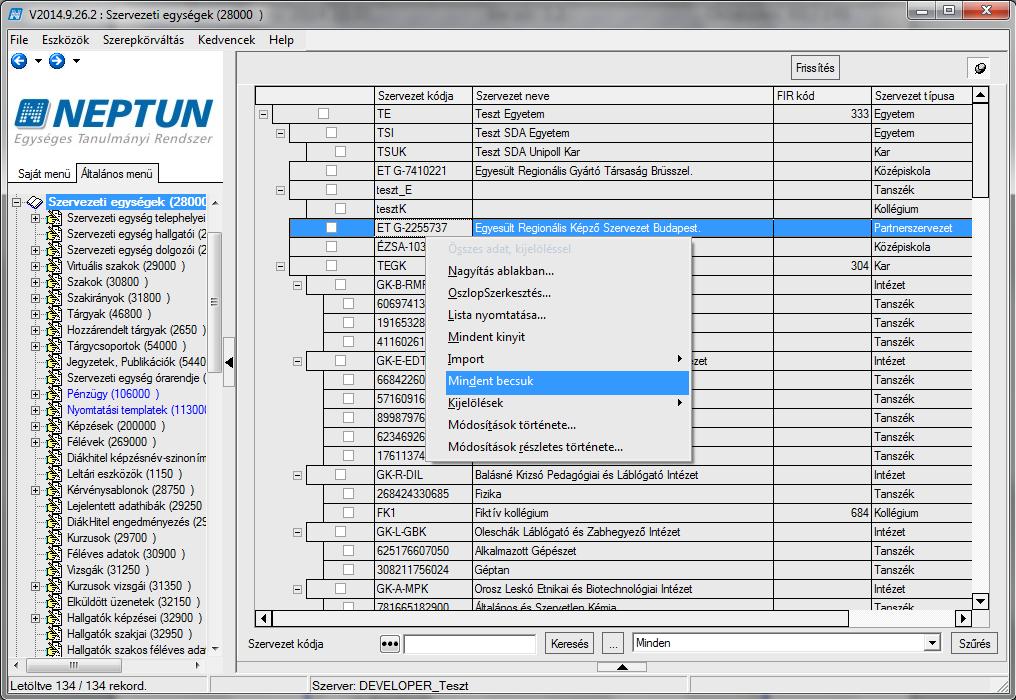Click the Szervezeti egységek (28000) book icon
Screen dimensions: 1016x700
coord(35,203)
